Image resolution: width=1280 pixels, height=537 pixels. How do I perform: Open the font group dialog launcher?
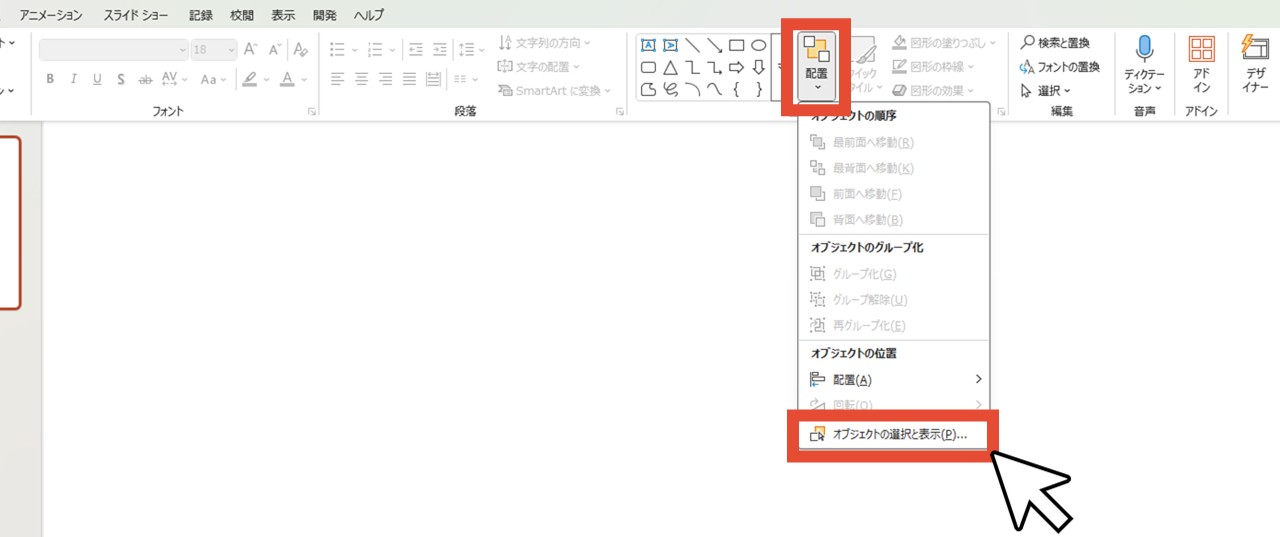pyautogui.click(x=311, y=112)
